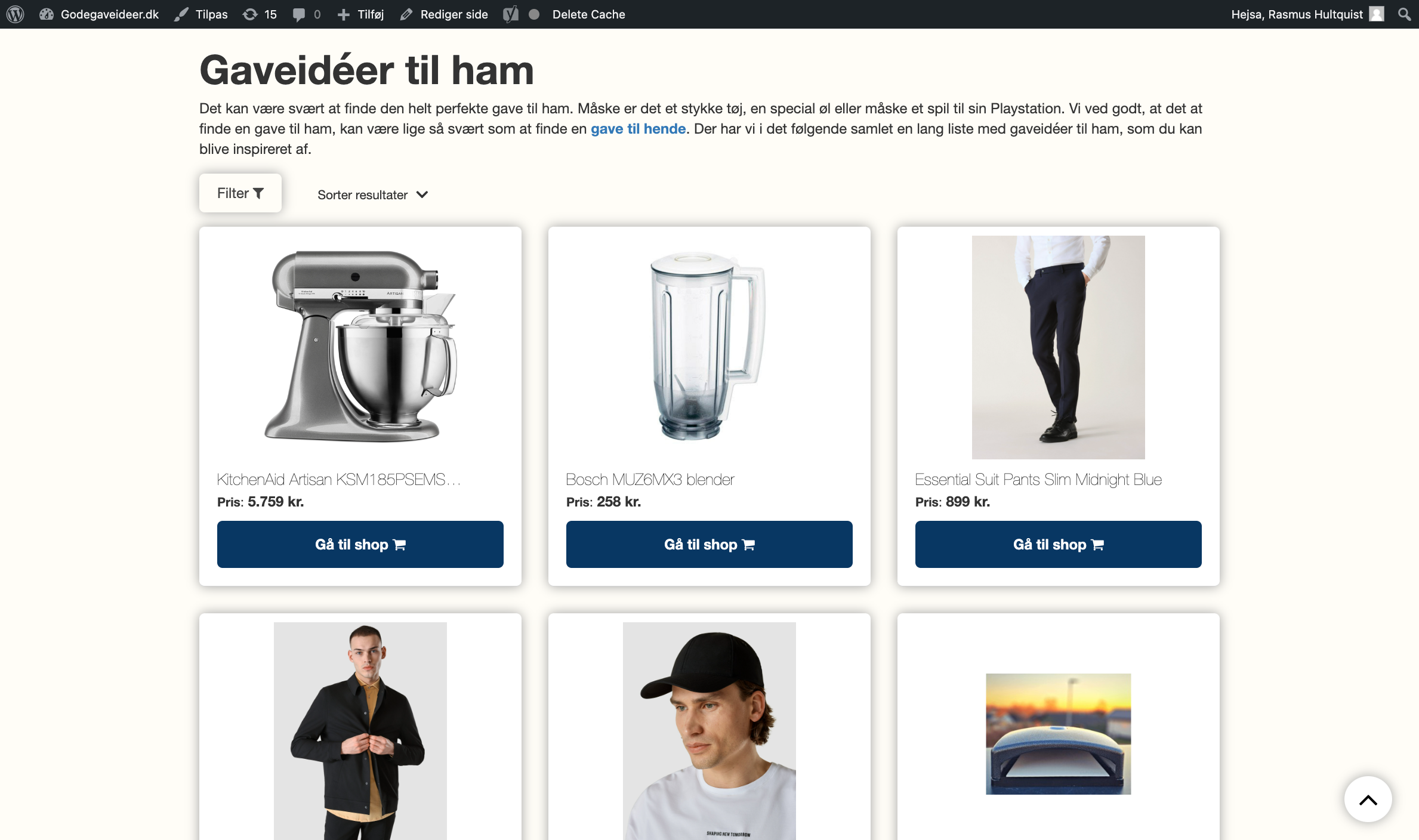This screenshot has height=840, width=1419.
Task: Click the scroll-to-top arrow button
Action: (x=1368, y=799)
